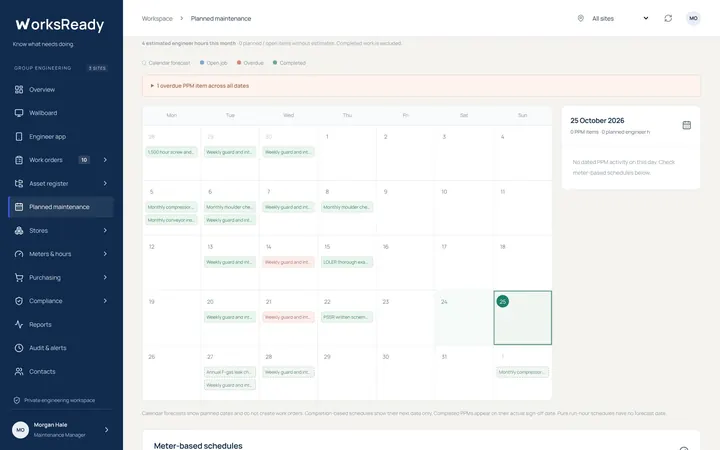Image resolution: width=720 pixels, height=450 pixels.
Task: Click the Overdue red legend dot
Action: [239, 62]
